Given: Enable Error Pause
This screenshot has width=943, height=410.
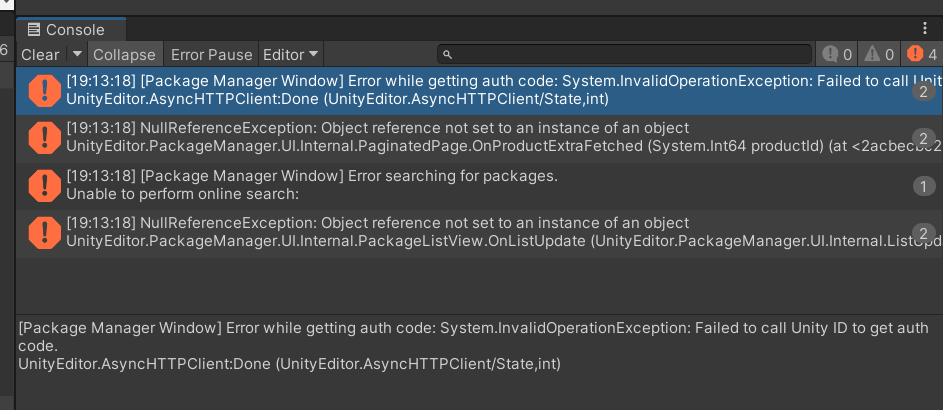Looking at the screenshot, I should [x=211, y=54].
